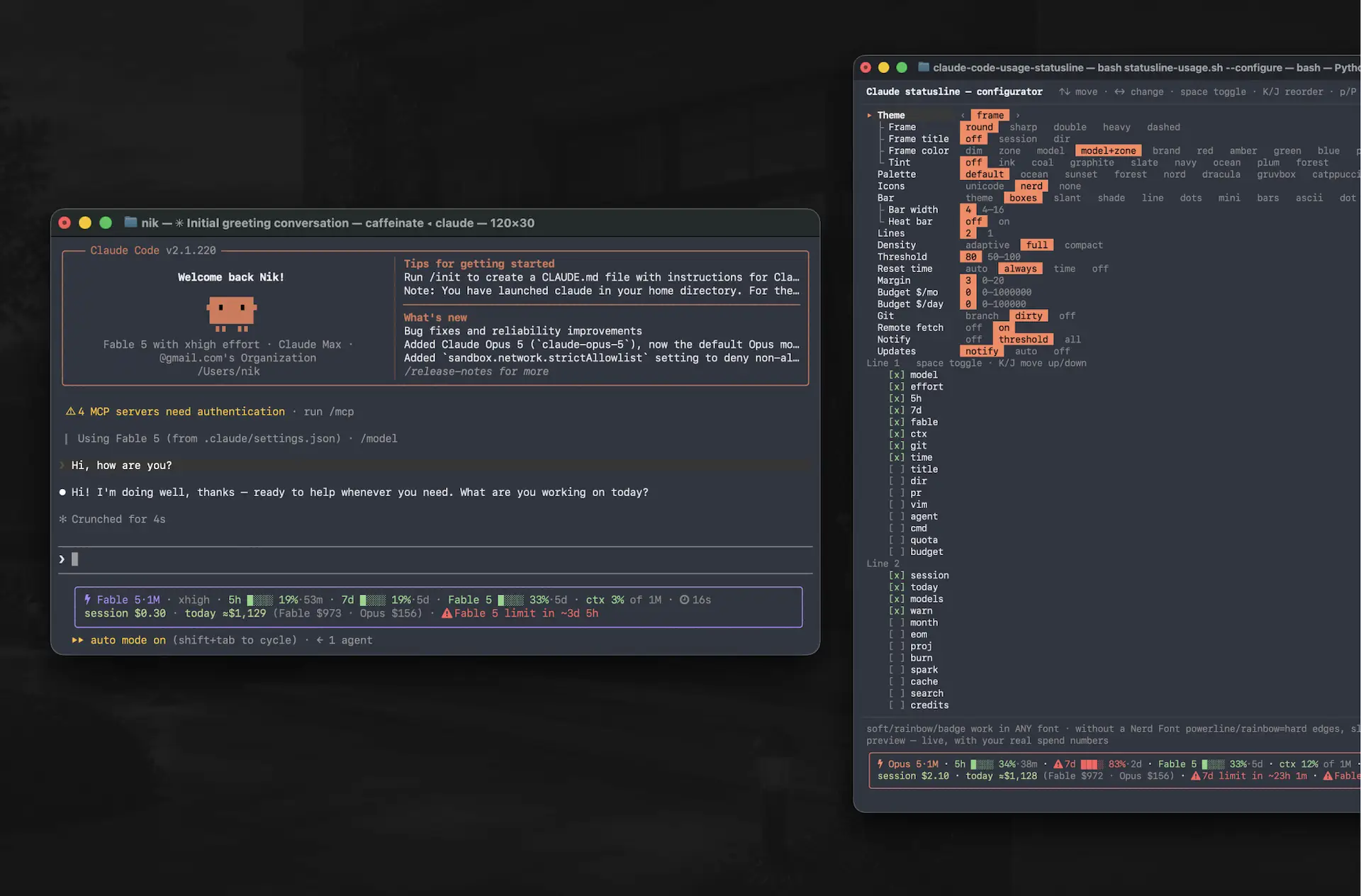Image resolution: width=1361 pixels, height=896 pixels.
Task: Set Icons to unicode
Action: [985, 186]
